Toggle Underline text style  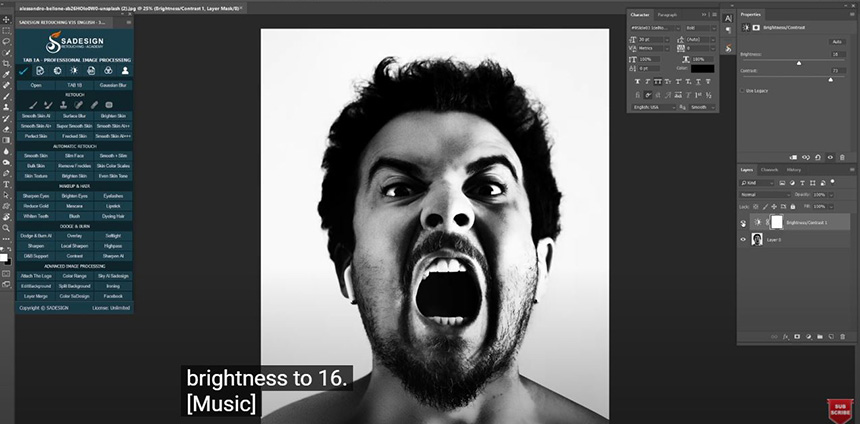pos(698,82)
